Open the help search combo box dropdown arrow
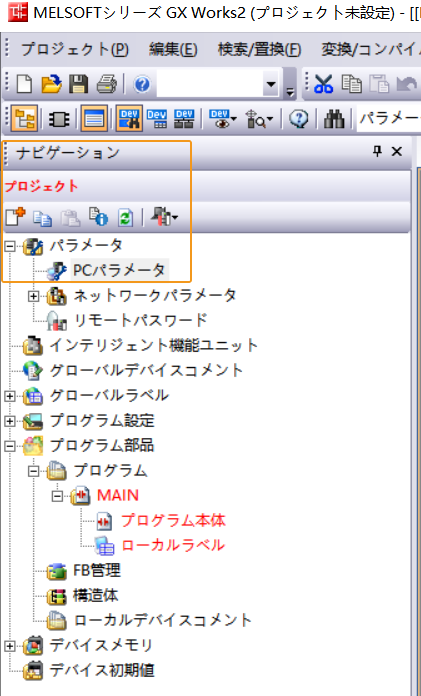Viewport: 421px width, 696px height. click(270, 83)
